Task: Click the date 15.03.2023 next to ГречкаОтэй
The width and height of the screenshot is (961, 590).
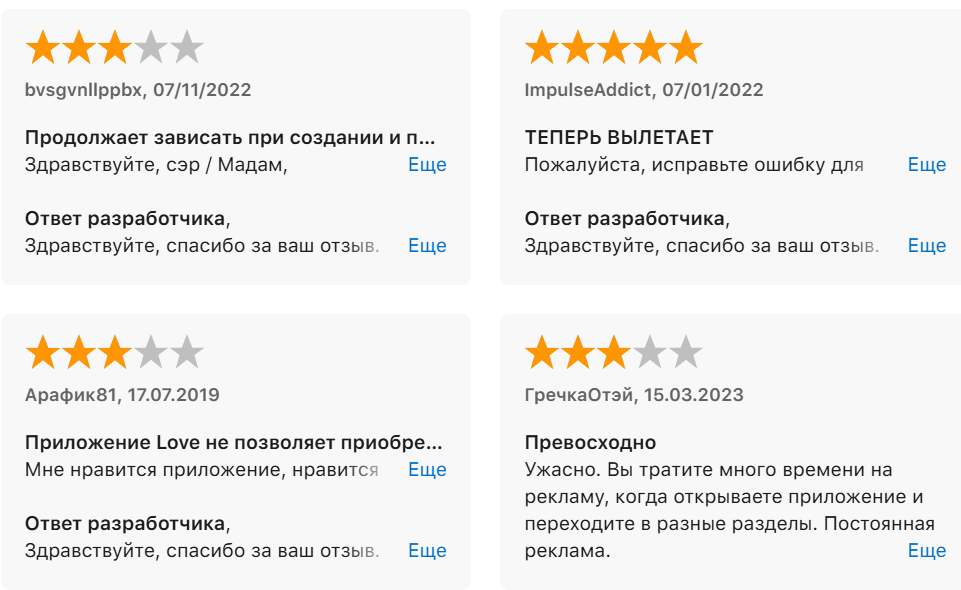Action: tap(695, 394)
